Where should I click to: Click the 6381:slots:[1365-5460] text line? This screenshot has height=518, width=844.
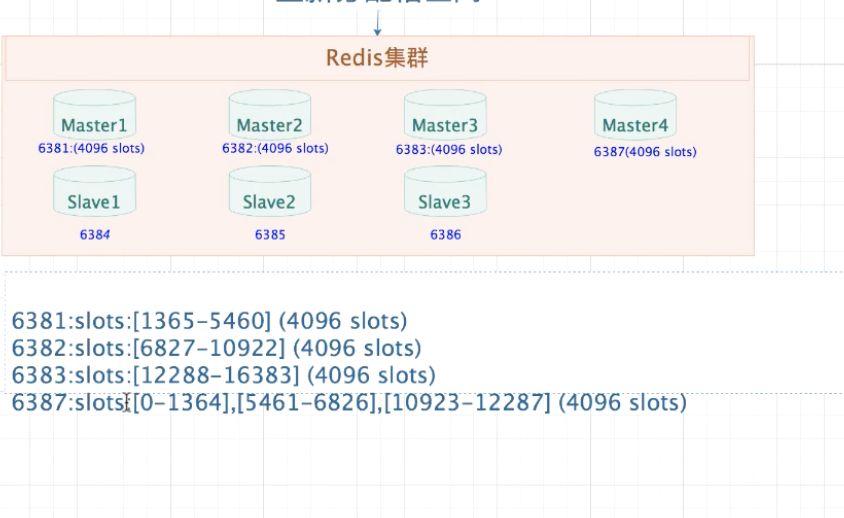(209, 322)
